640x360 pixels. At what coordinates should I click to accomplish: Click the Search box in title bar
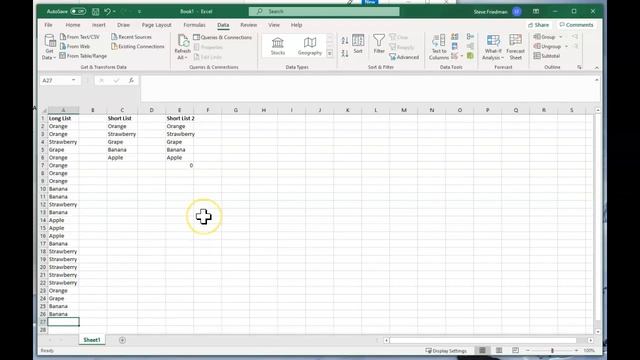click(324, 11)
